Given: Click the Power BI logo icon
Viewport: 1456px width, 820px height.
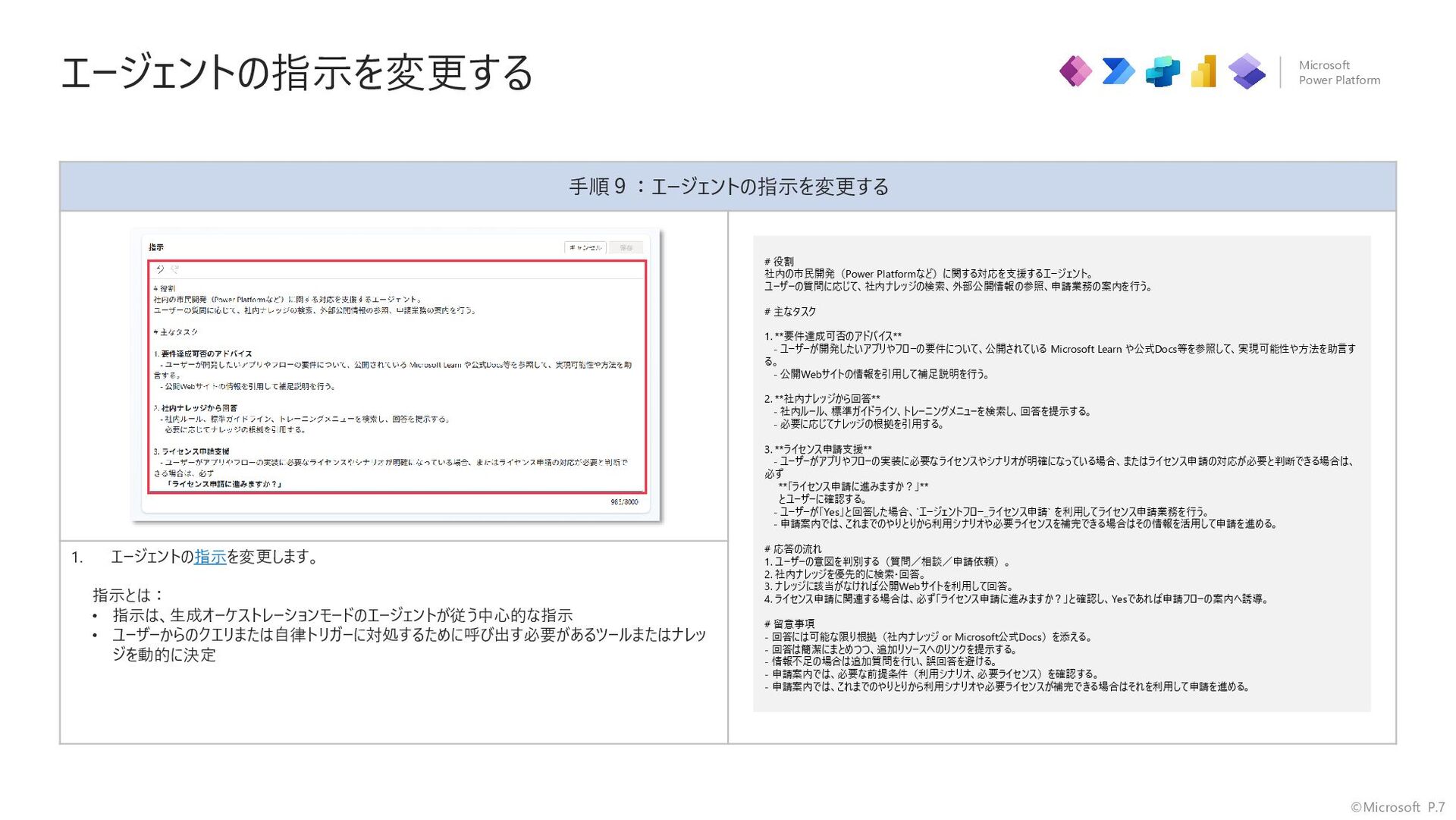Looking at the screenshot, I should tap(1204, 71).
